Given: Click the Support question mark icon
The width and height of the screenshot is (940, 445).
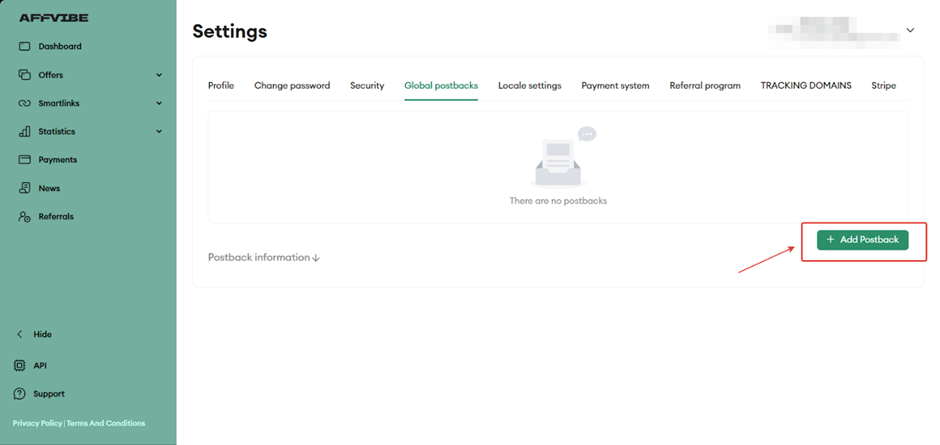Looking at the screenshot, I should [20, 394].
